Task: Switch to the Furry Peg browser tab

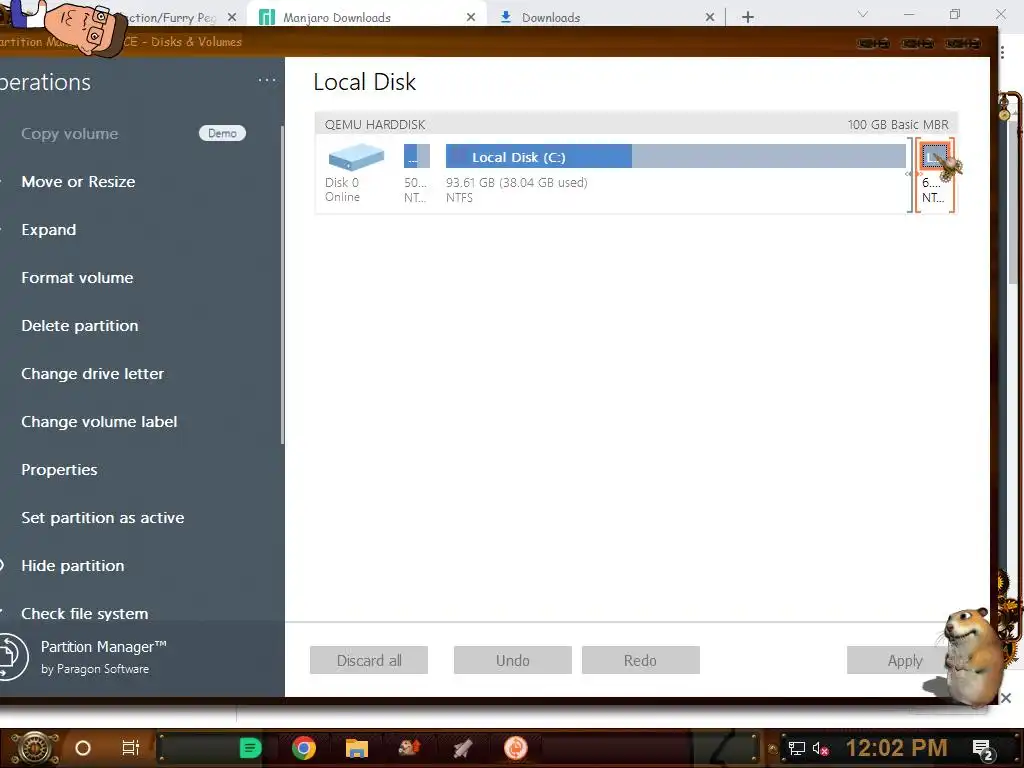Action: pos(172,18)
